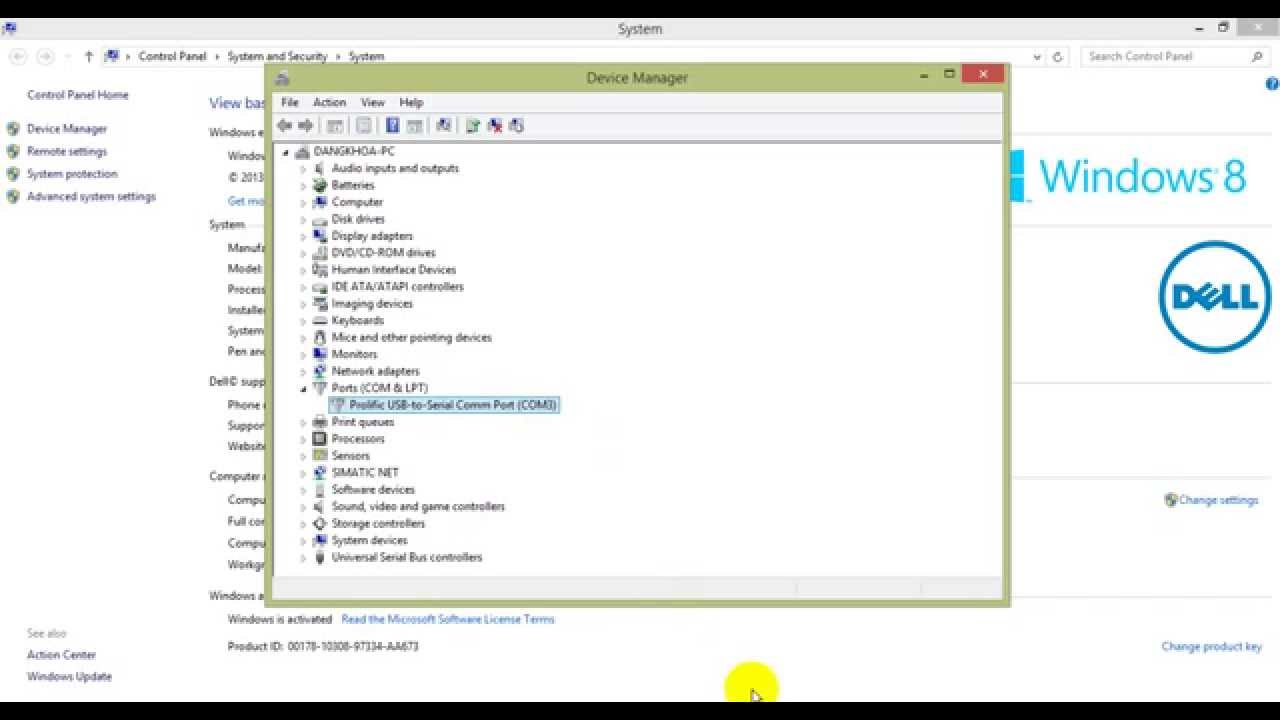
Task: Expand the DVD/CD-ROM drives node arrow
Action: point(303,253)
